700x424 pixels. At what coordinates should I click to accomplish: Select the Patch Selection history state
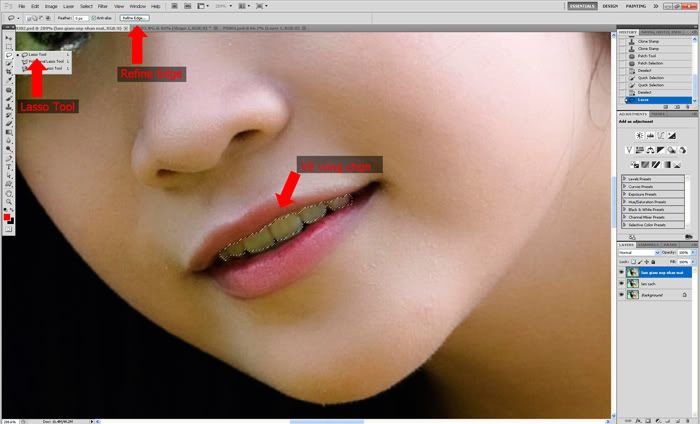pos(651,62)
